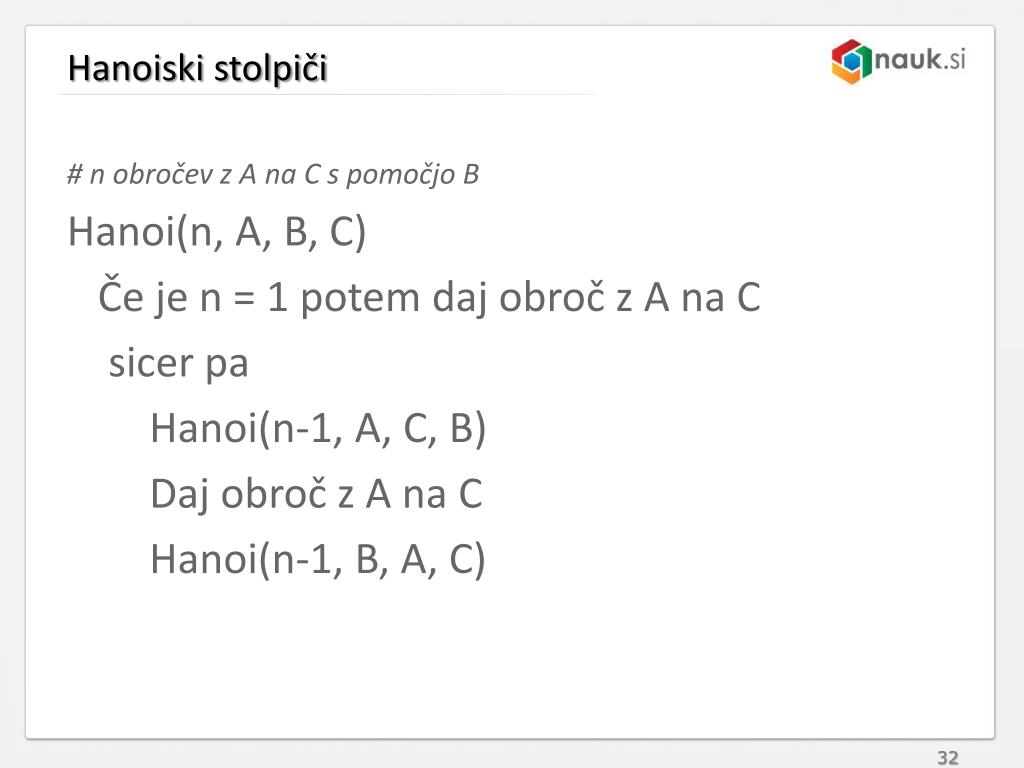Click the empty white area below the pseudocode

click(509, 660)
